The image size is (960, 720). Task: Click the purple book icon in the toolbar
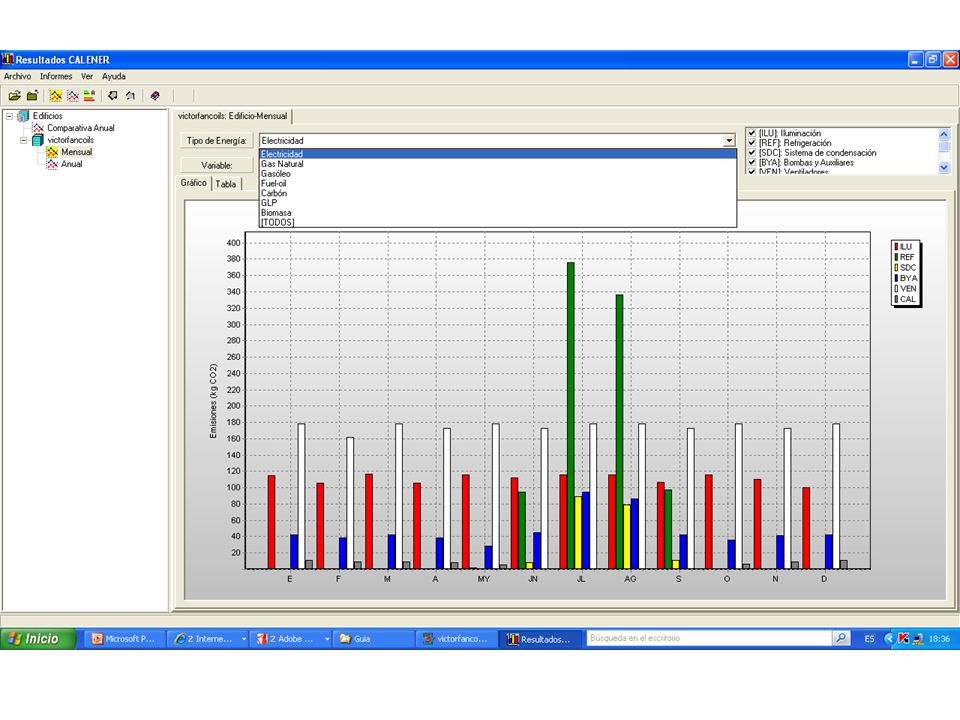pyautogui.click(x=155, y=96)
